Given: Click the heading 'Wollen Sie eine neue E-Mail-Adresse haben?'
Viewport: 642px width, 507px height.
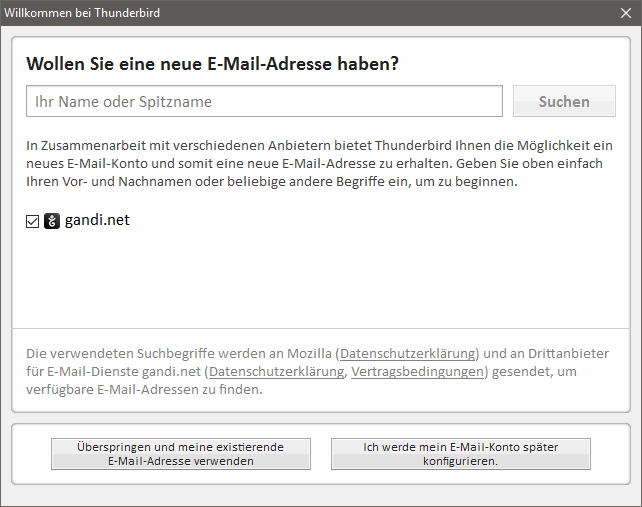Looking at the screenshot, I should [x=212, y=64].
